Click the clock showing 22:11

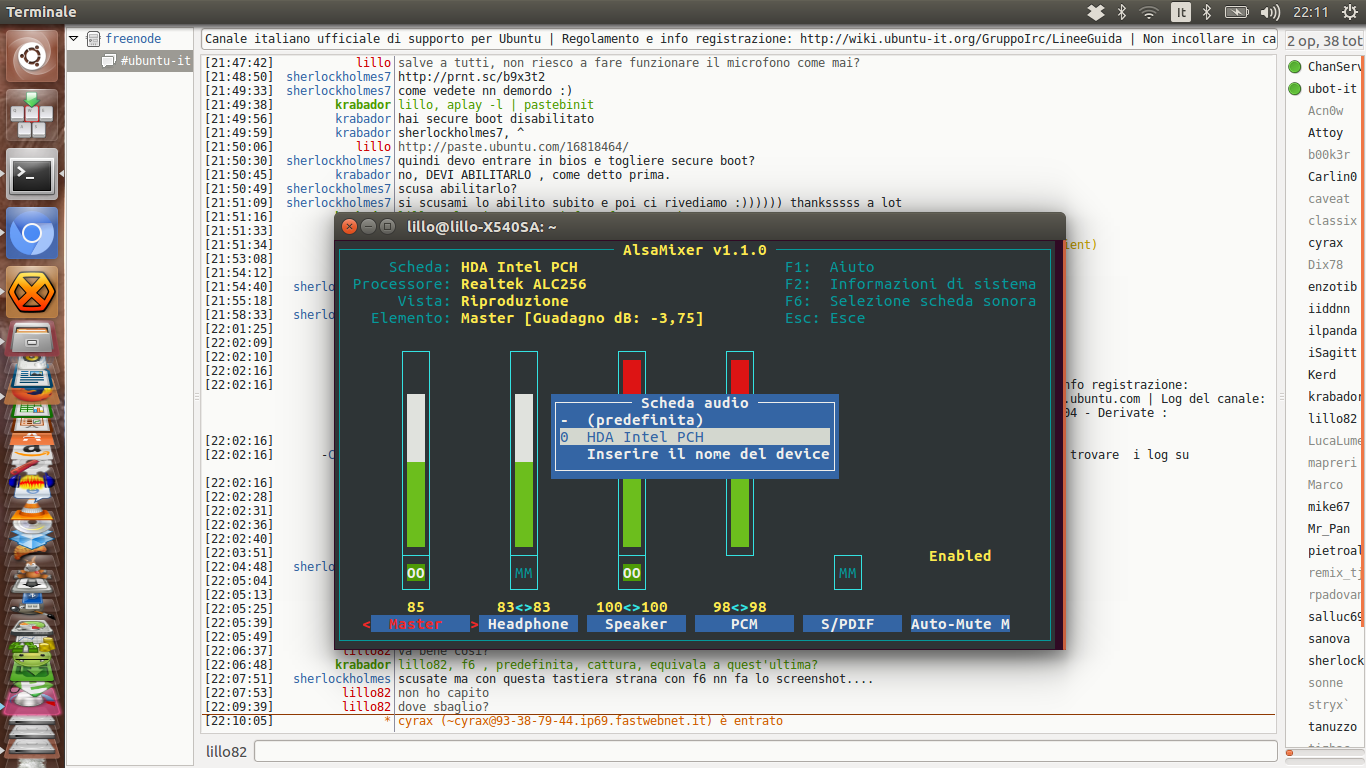(x=1310, y=12)
